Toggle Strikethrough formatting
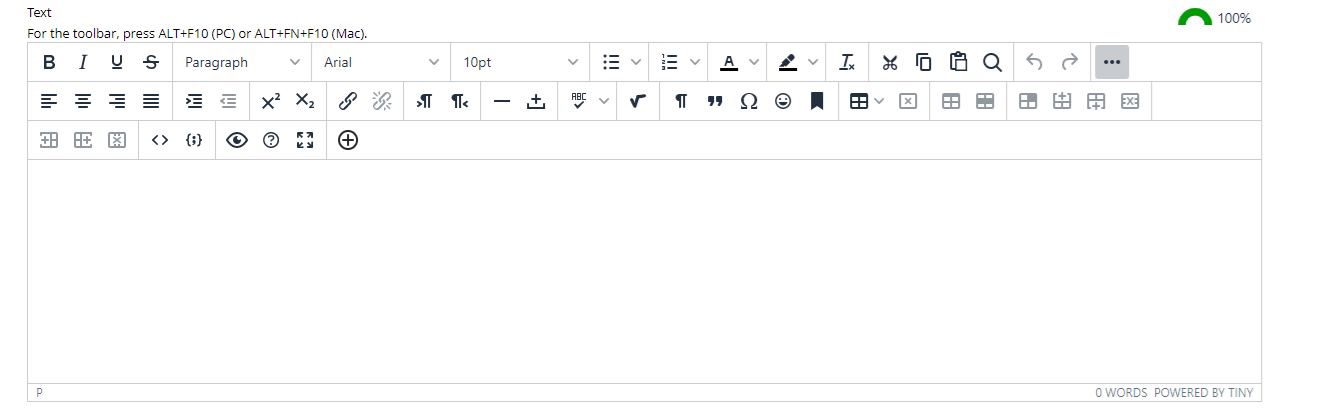This screenshot has width=1324, height=420. tap(151, 62)
